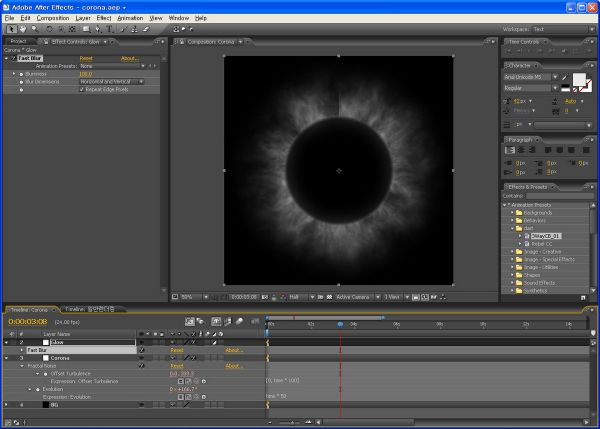This screenshot has width=600, height=429.
Task: Expand the Backgrounds presets folder
Action: coord(512,212)
